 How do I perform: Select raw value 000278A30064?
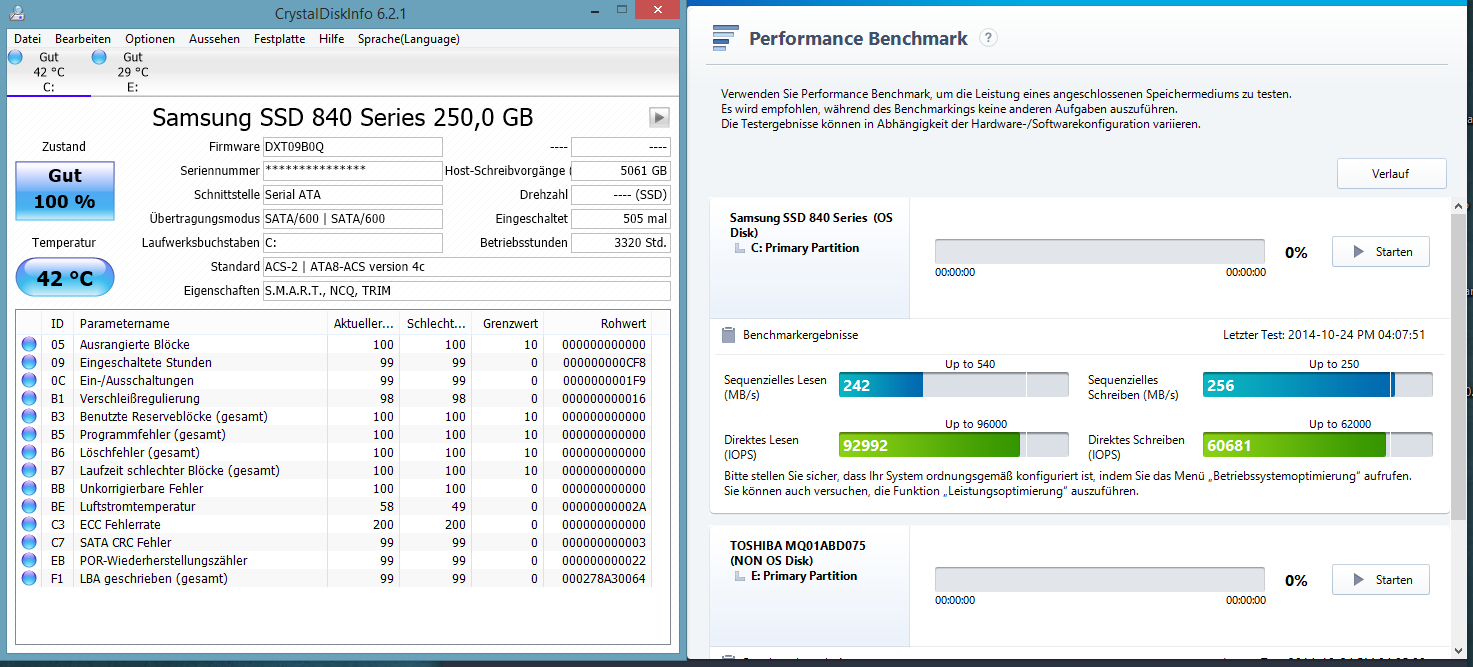pyautogui.click(x=604, y=579)
